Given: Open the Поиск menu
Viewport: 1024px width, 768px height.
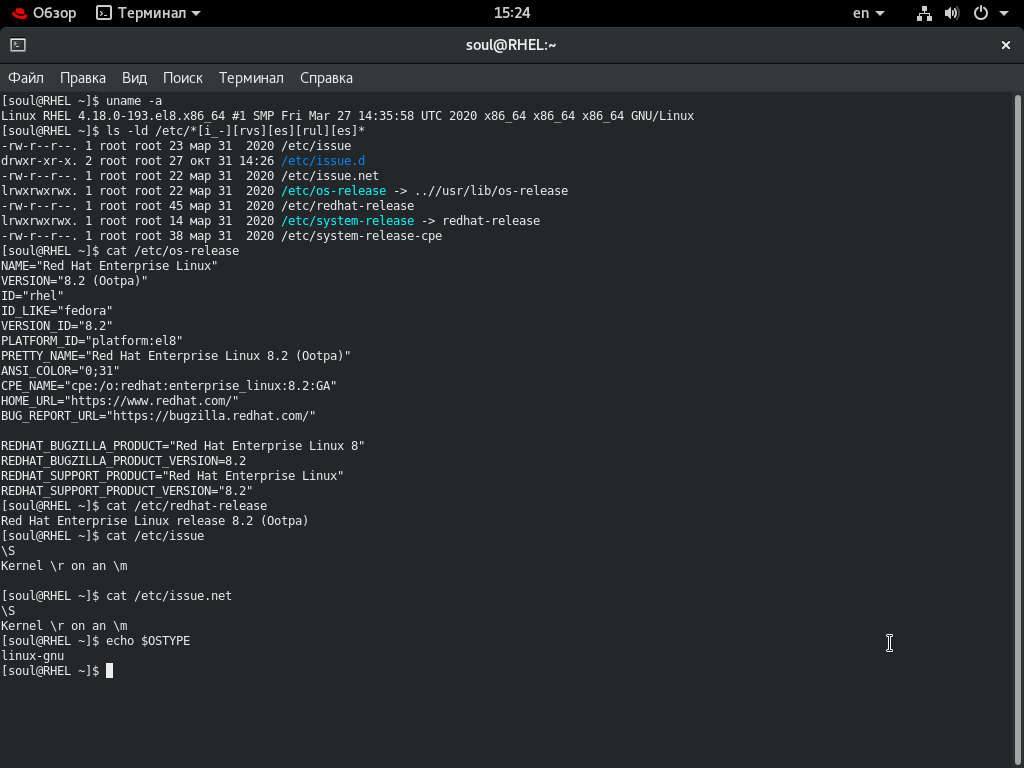Looking at the screenshot, I should pyautogui.click(x=183, y=78).
